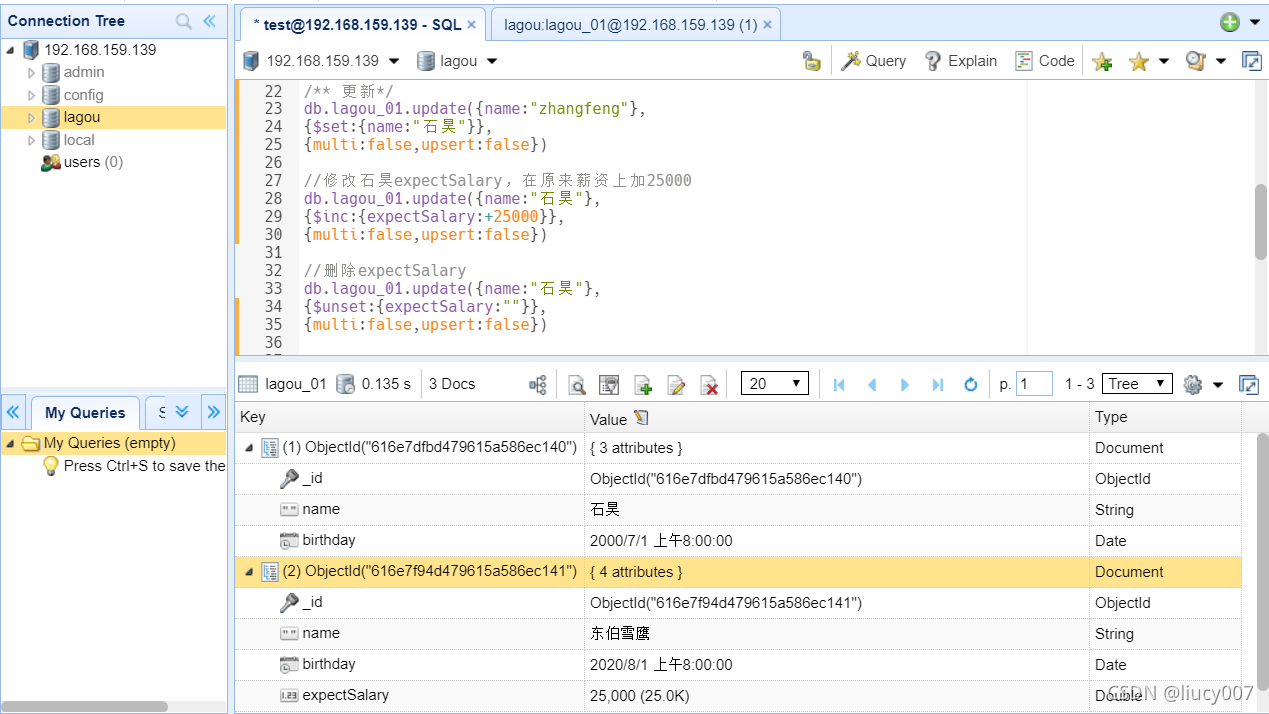1269x714 pixels.
Task: Click the lagou_01 collection table icon
Action: tap(249, 384)
